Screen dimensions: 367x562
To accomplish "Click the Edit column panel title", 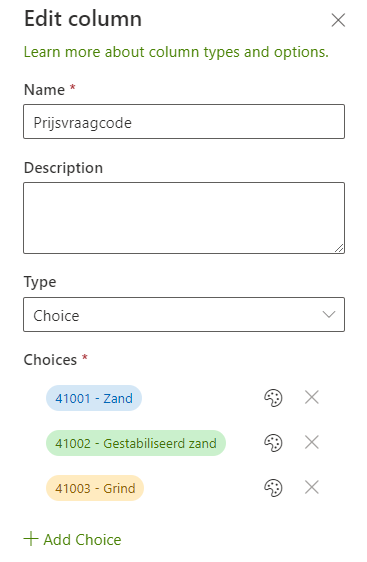I will [x=83, y=19].
